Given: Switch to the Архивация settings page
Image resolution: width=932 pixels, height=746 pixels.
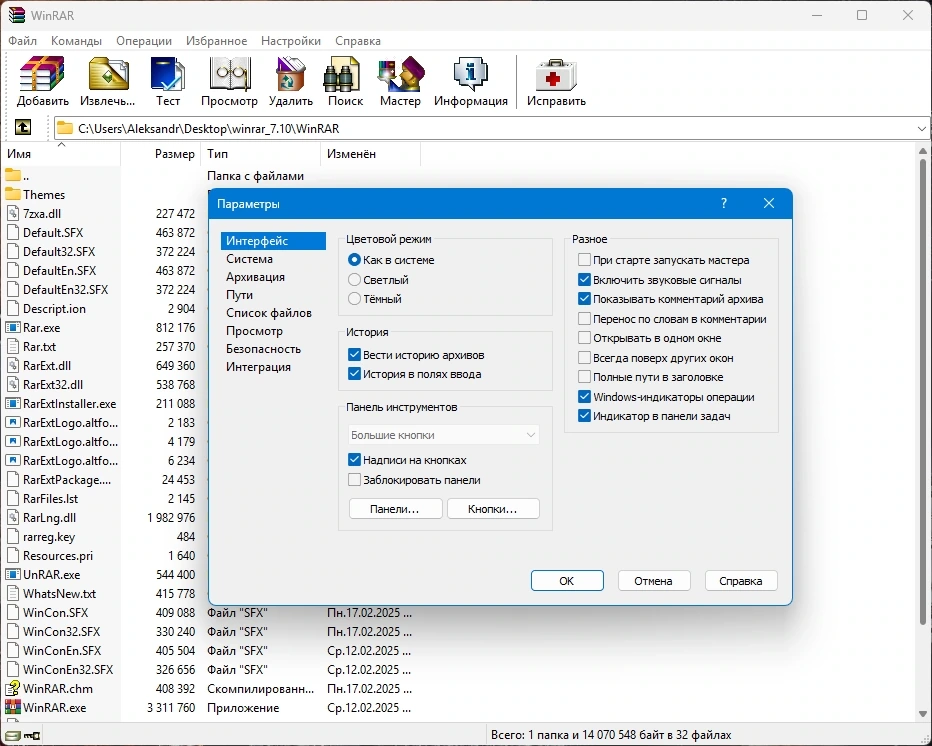Looking at the screenshot, I should point(255,277).
